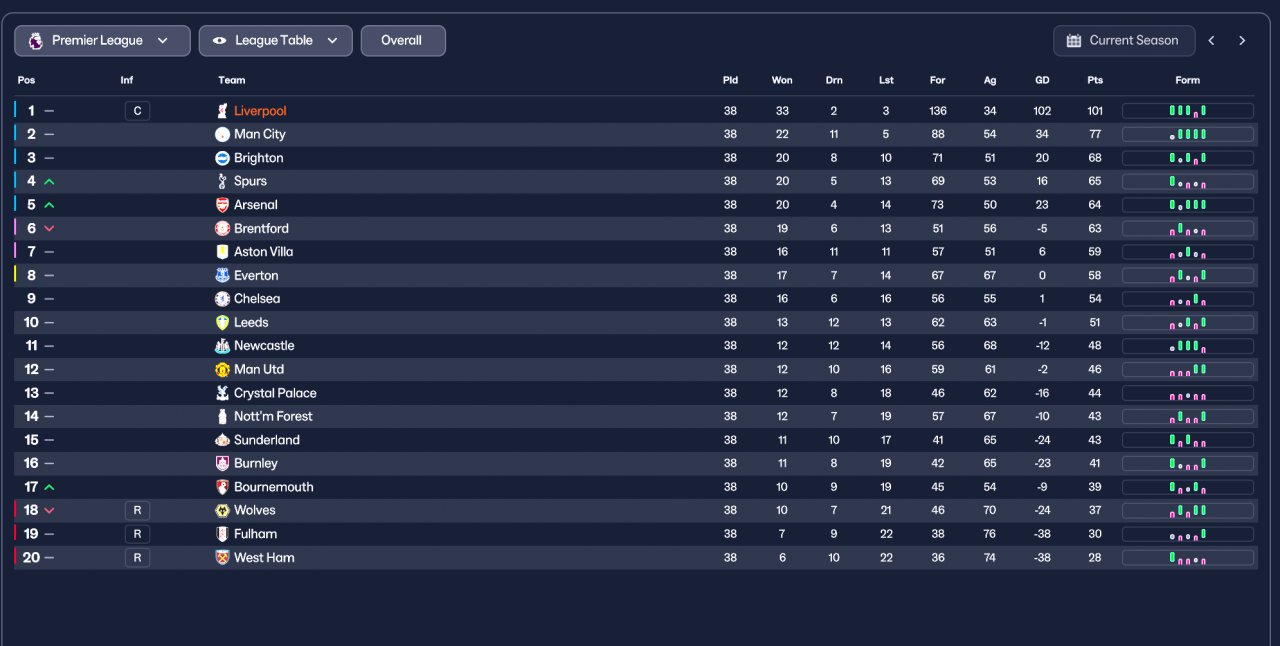Go to next season with right arrow
Screen dimensions: 1280x646
(1242, 41)
